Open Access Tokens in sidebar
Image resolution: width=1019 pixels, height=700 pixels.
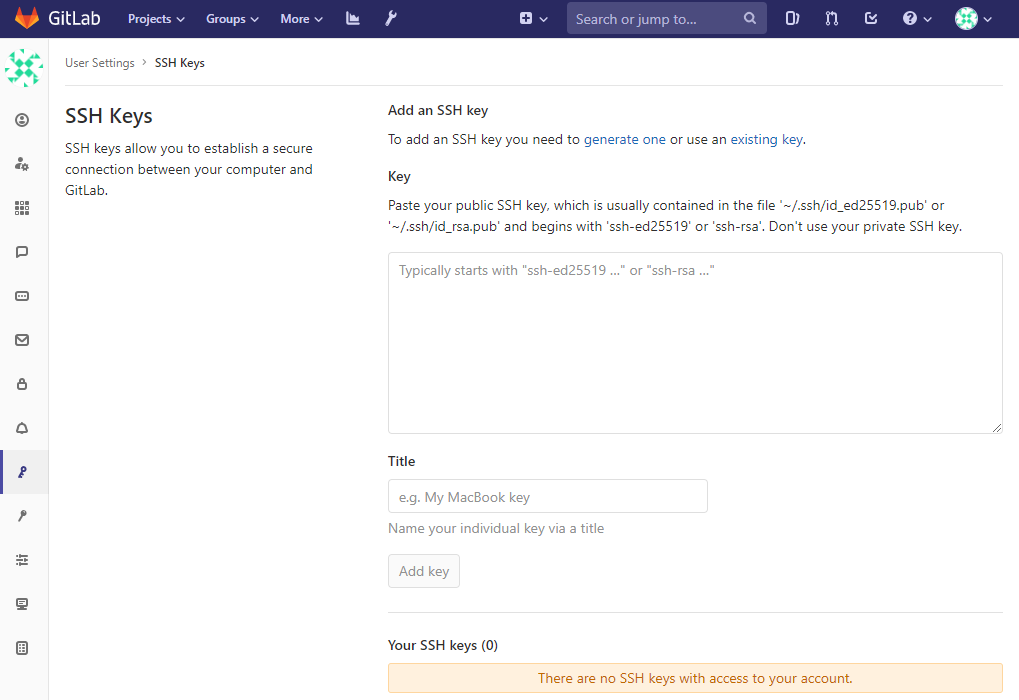[x=22, y=296]
